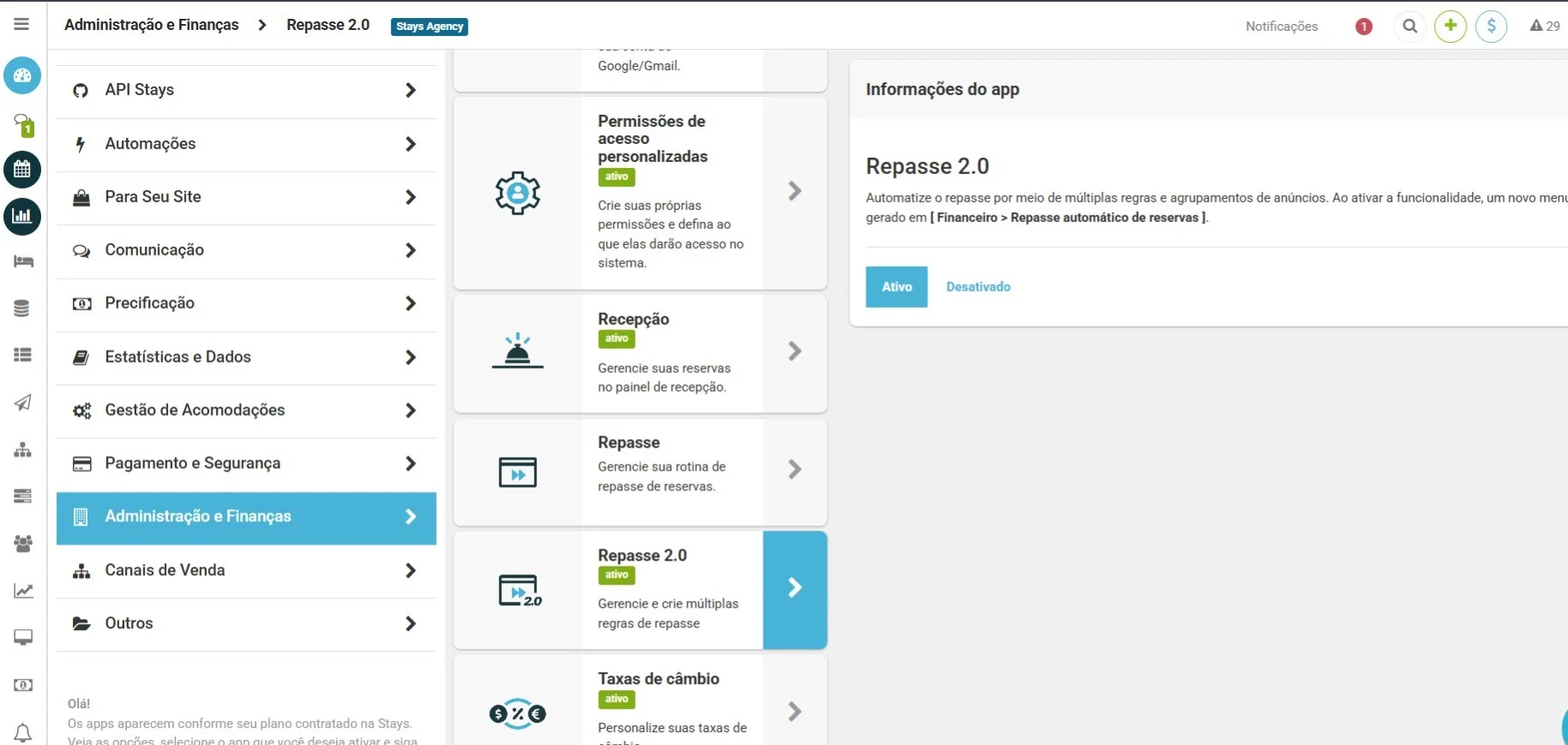Open the chat messages icon in sidebar
The width and height of the screenshot is (1568, 745).
(x=23, y=124)
